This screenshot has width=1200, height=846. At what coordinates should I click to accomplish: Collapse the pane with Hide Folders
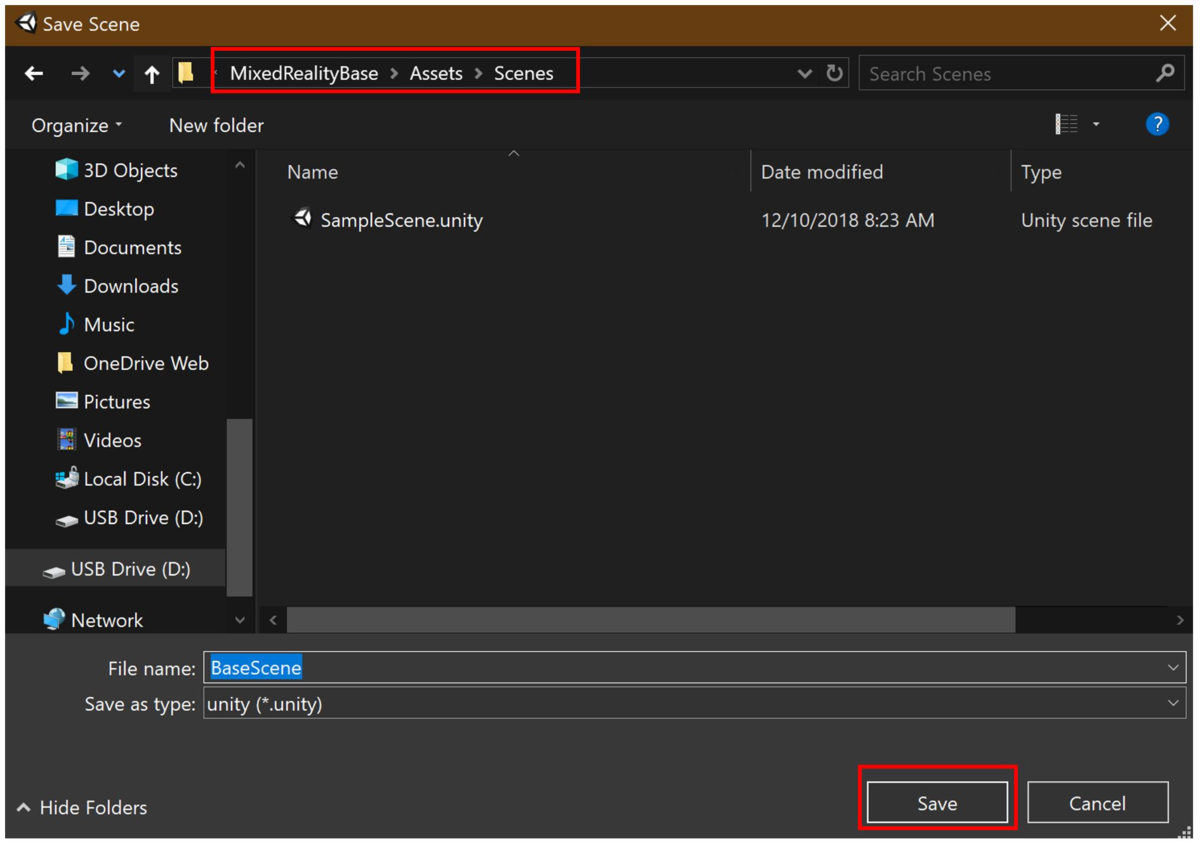82,807
